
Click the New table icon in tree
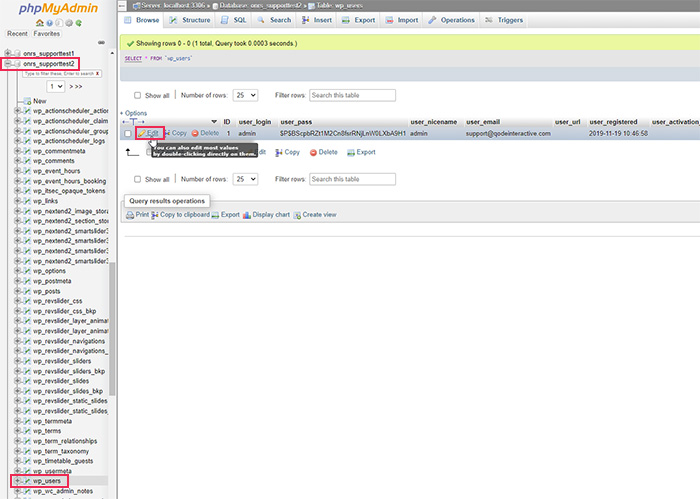[28, 101]
